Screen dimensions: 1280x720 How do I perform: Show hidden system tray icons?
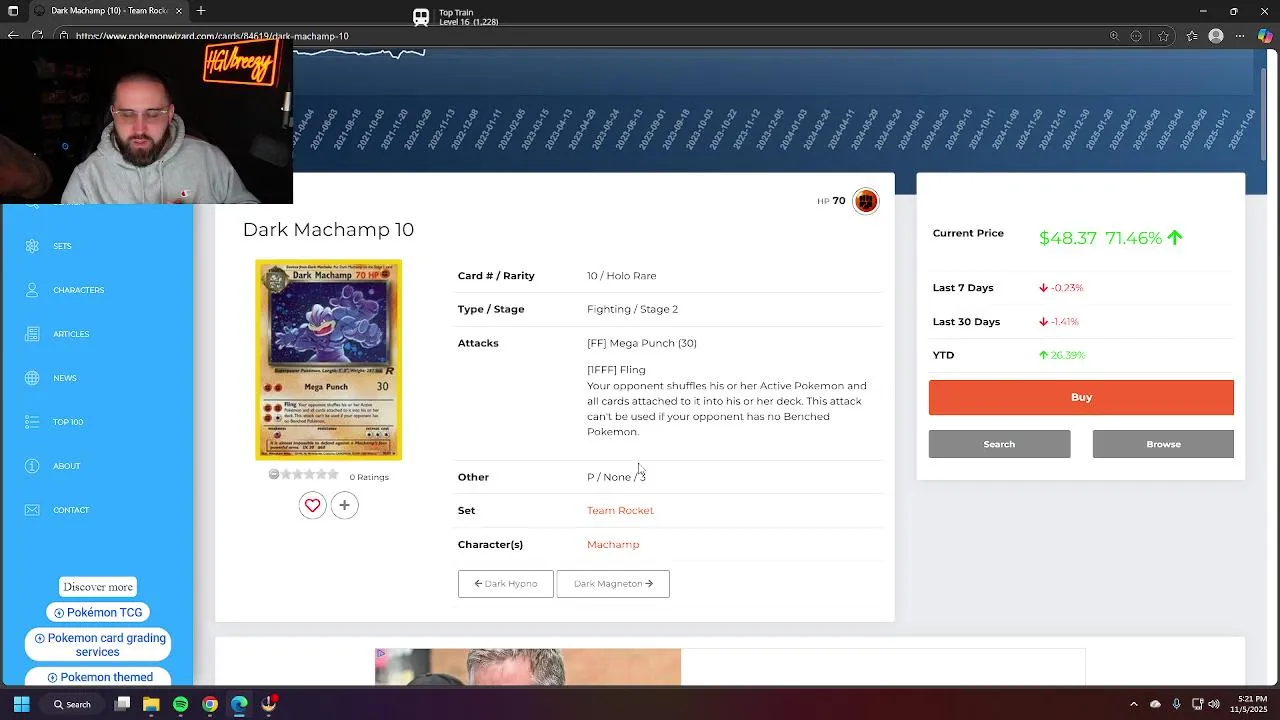coord(1133,704)
